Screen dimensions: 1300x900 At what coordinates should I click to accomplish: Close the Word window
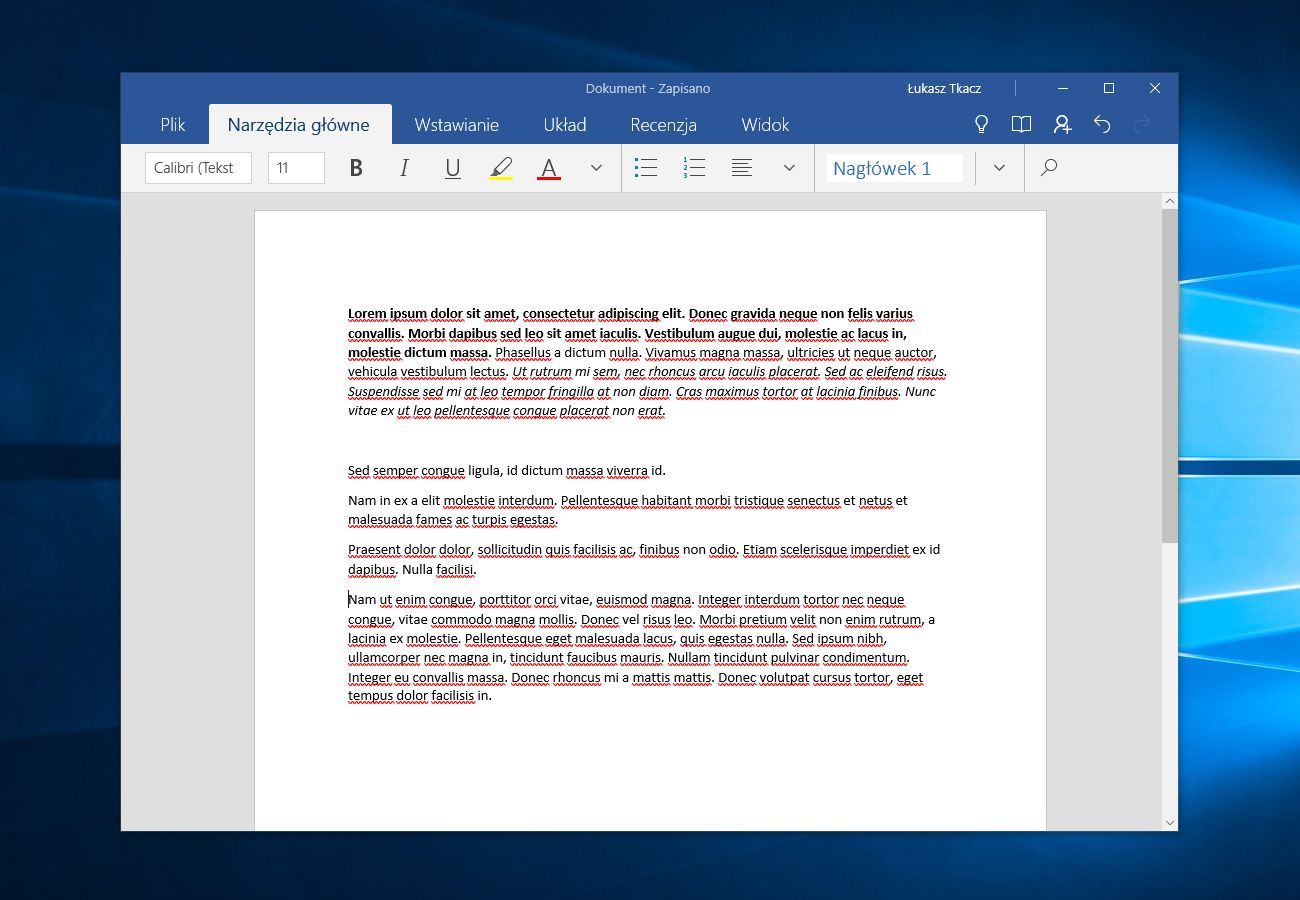[1155, 88]
